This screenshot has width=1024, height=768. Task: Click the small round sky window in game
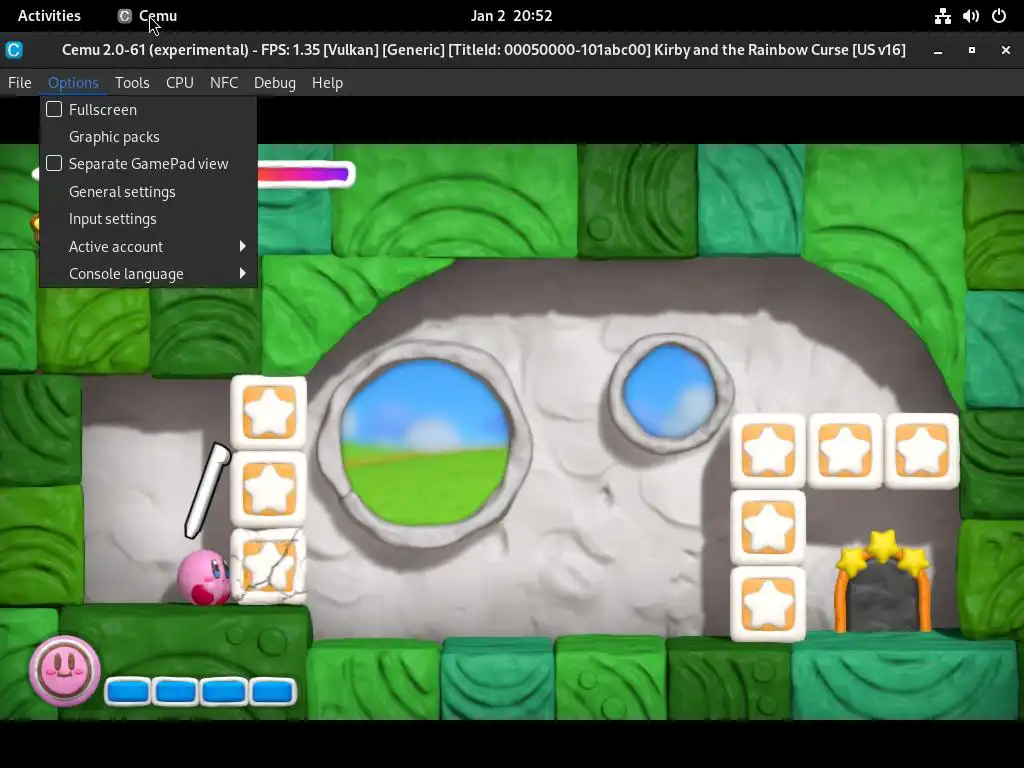pos(671,392)
